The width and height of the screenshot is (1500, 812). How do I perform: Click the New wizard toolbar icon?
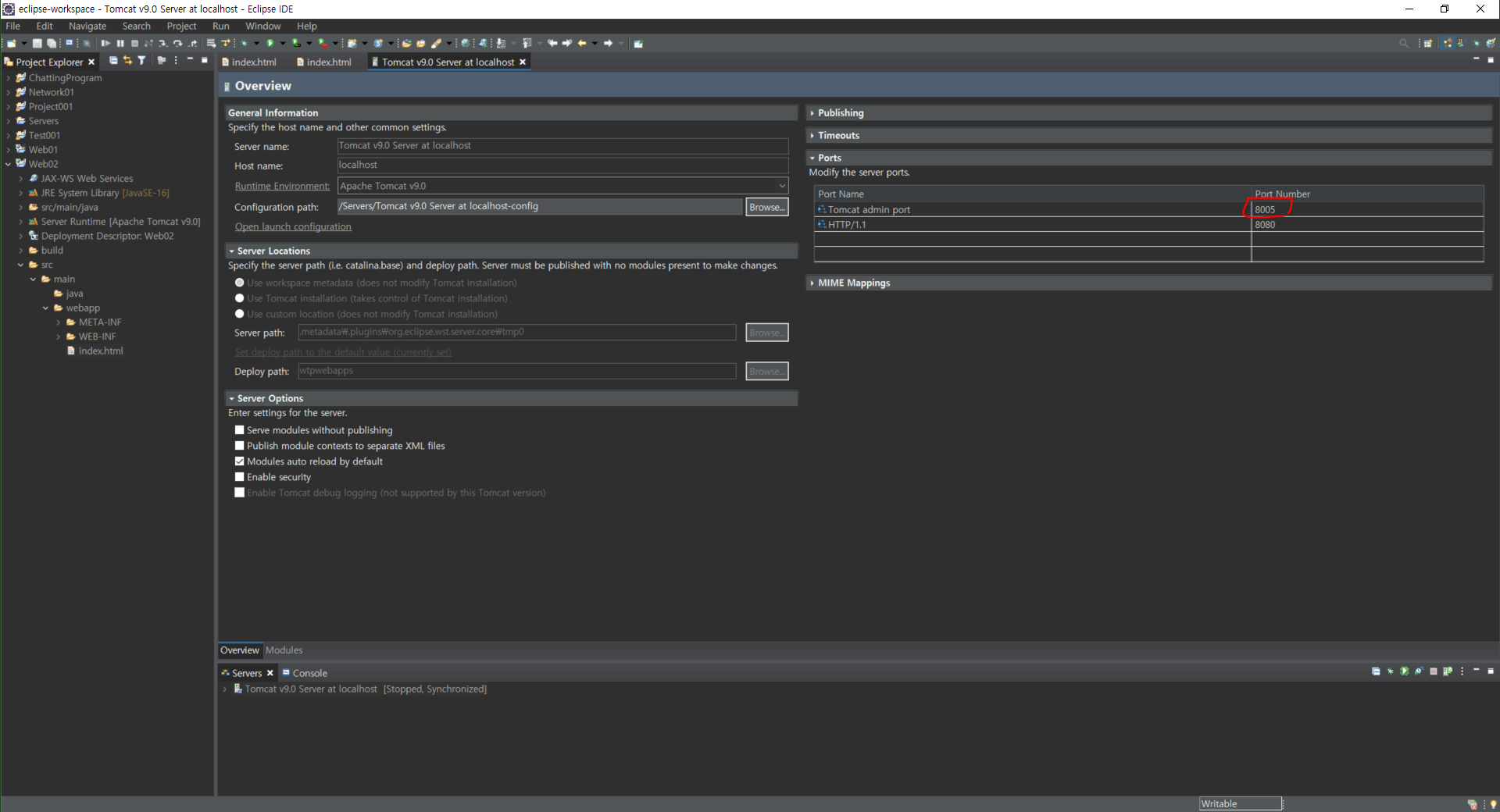pos(12,43)
